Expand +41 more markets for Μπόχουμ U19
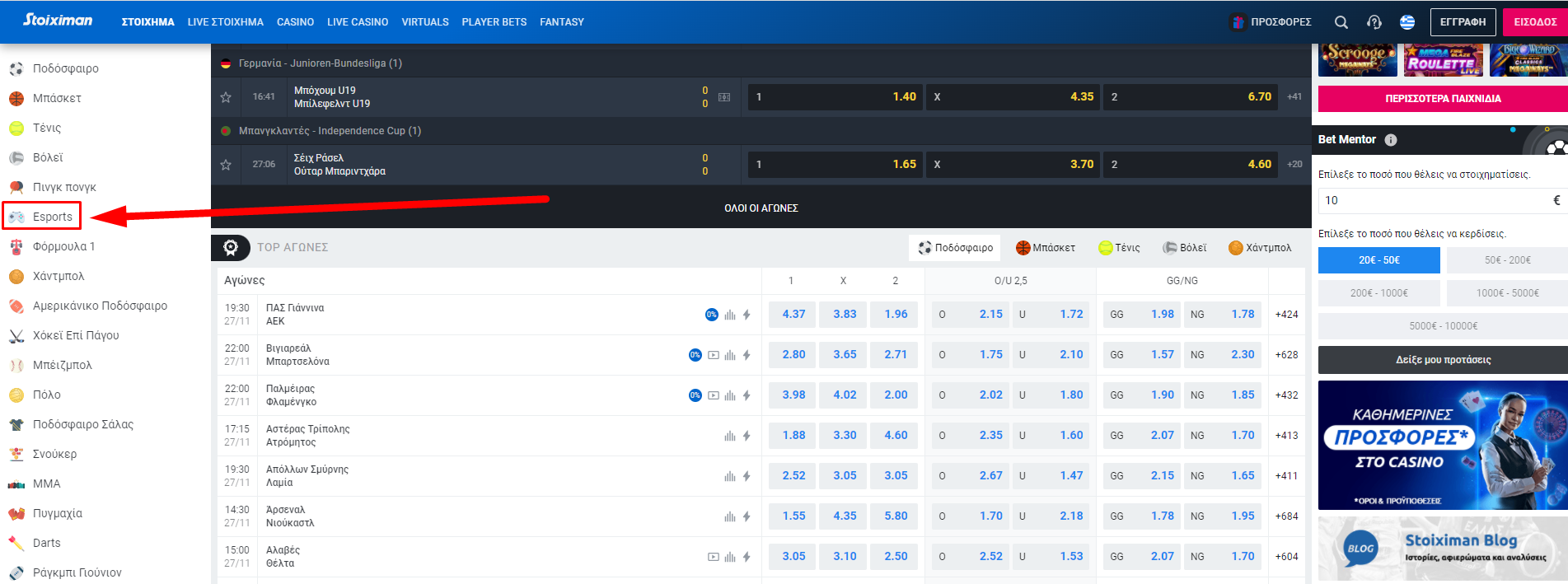1568x584 pixels. (1294, 97)
